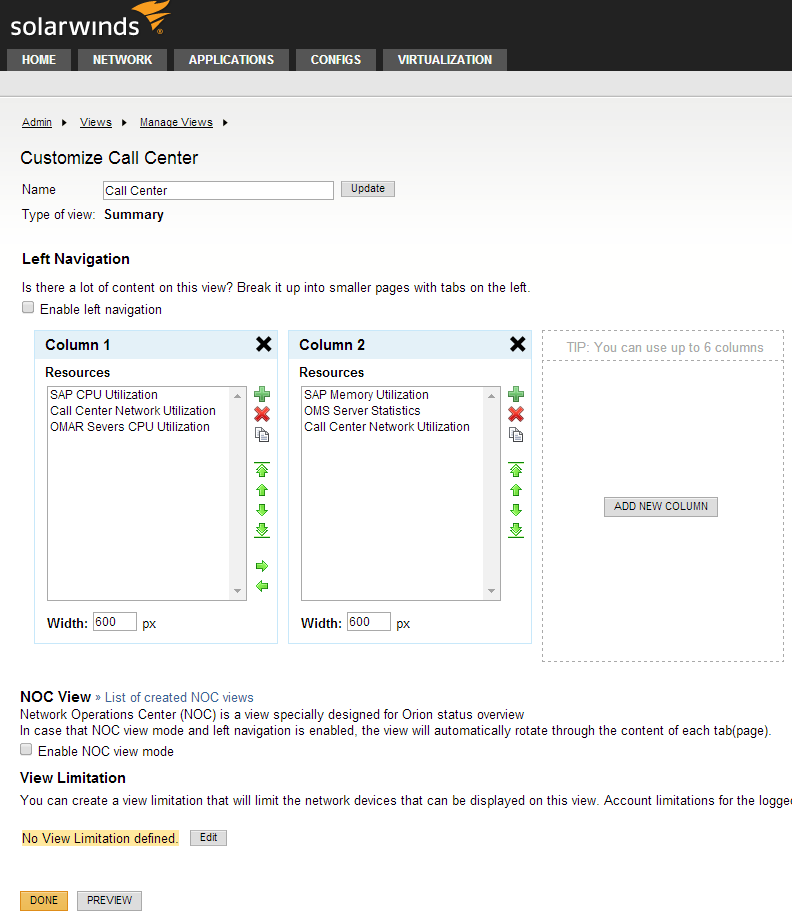Move Column 1 resource to left column
Viewport: 792px width, 914px height.
tap(262, 586)
